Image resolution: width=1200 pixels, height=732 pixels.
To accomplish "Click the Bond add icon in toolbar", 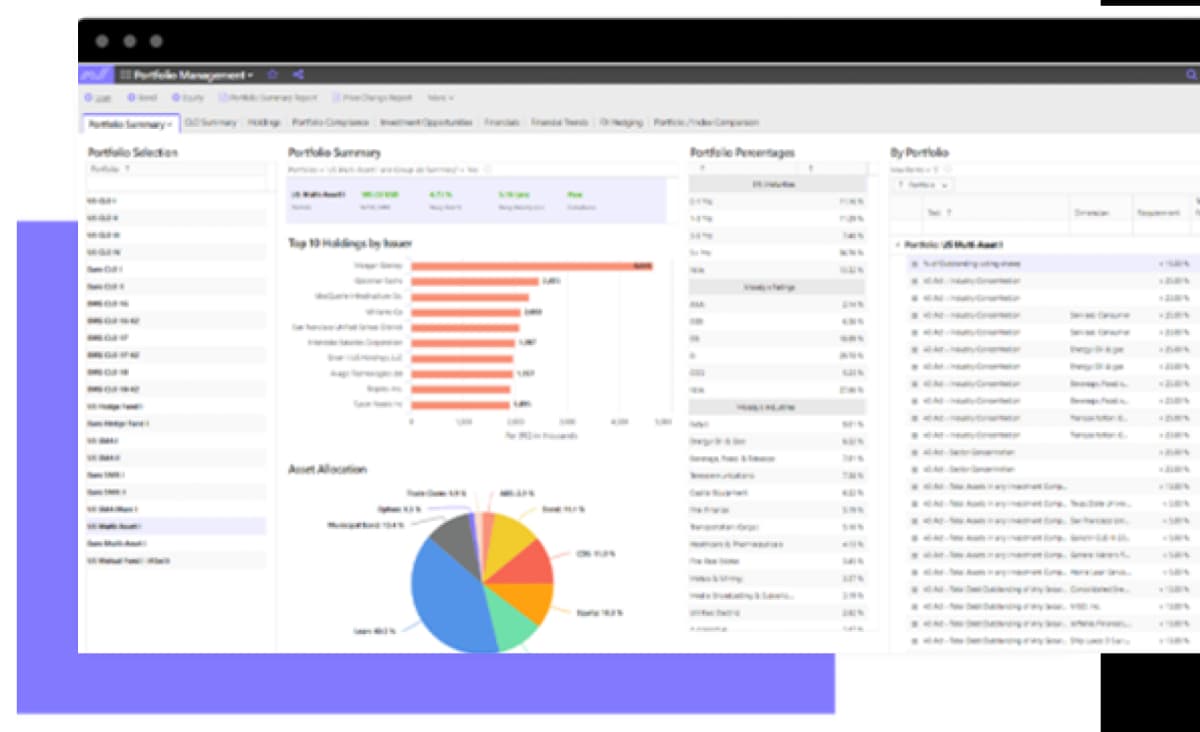I will coord(131,98).
